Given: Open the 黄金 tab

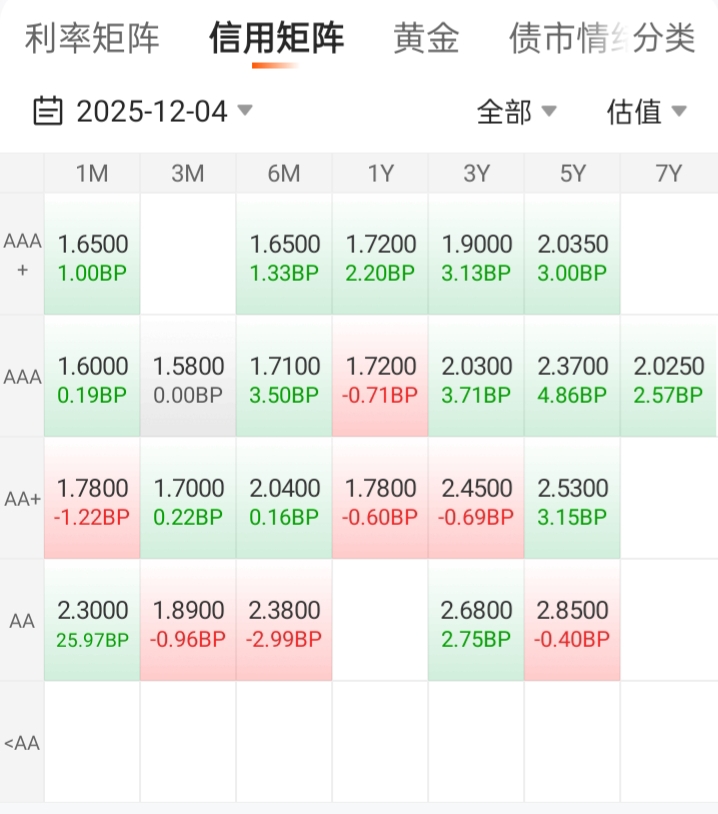Looking at the screenshot, I should (426, 39).
